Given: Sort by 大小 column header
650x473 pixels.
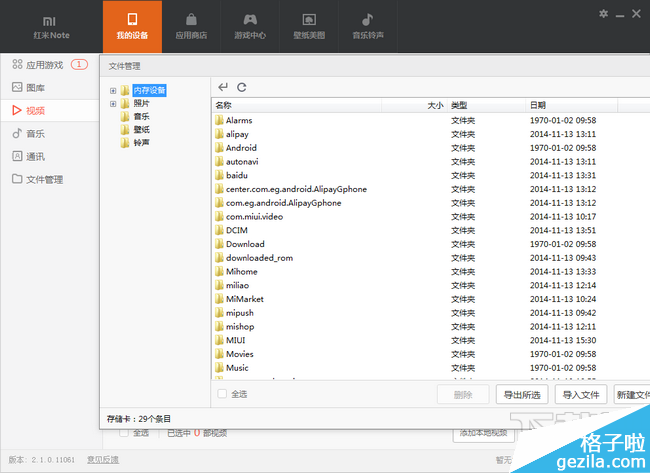Looking at the screenshot, I should click(x=414, y=105).
